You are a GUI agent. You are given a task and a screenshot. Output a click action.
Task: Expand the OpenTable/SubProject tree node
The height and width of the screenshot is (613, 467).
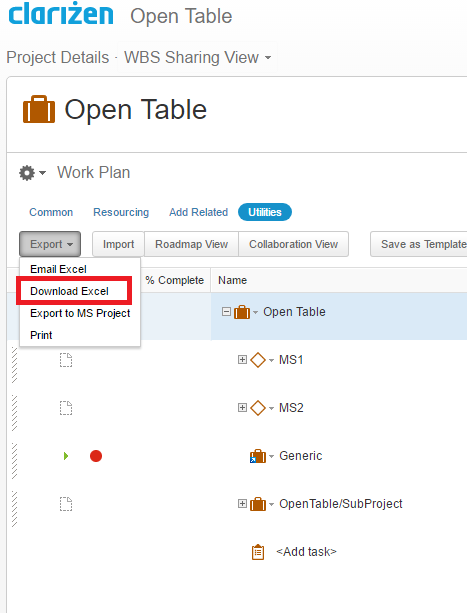pos(242,504)
